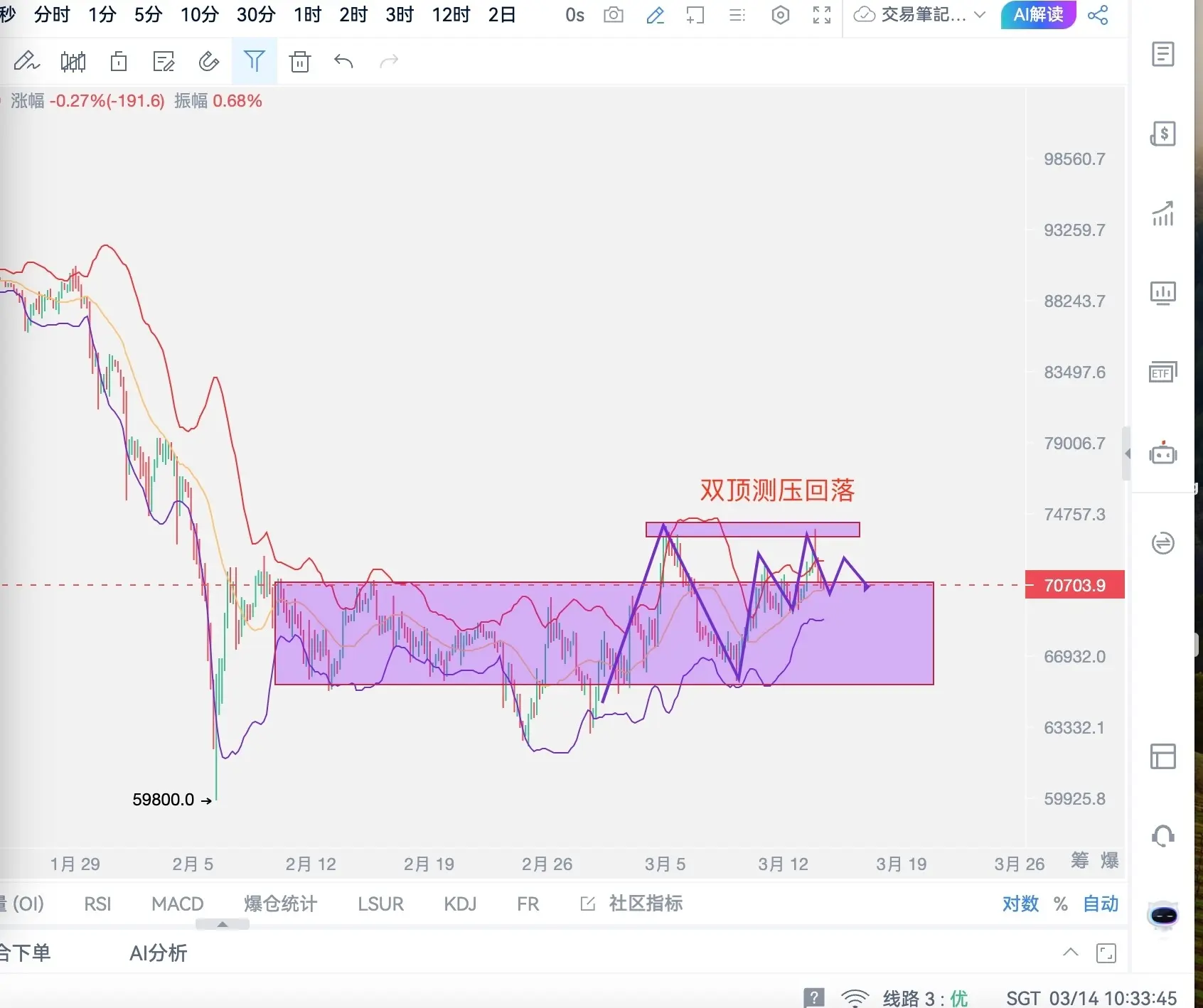
Task: Maximize the bottom panel
Action: [x=1106, y=953]
